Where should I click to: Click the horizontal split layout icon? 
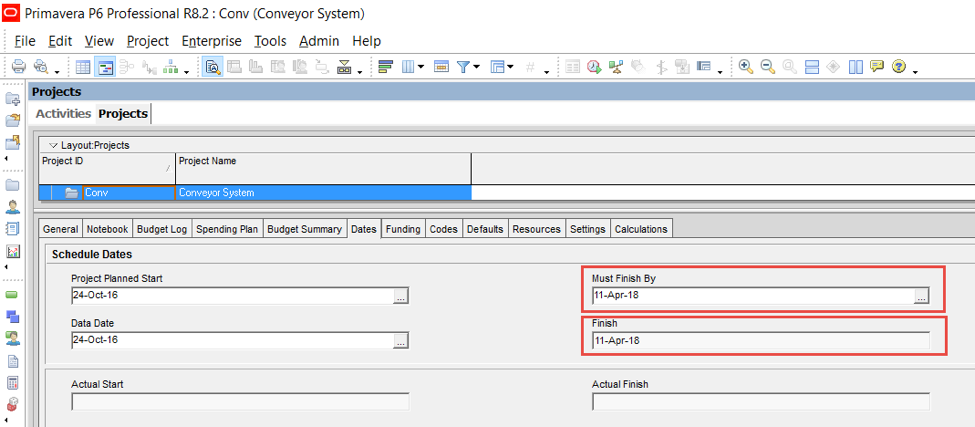click(811, 67)
